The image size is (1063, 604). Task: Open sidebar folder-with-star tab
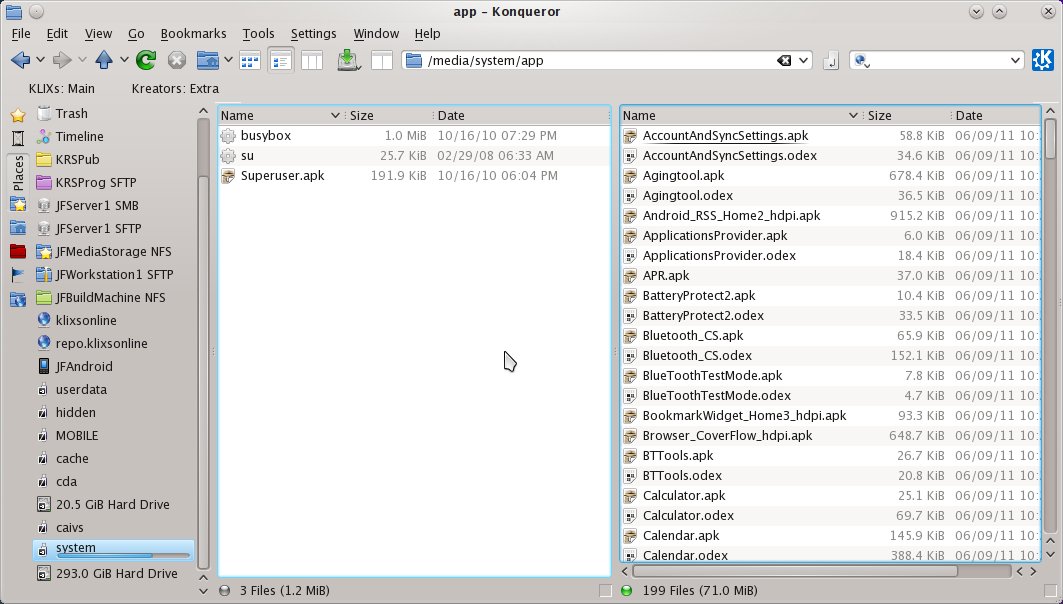tap(18, 204)
